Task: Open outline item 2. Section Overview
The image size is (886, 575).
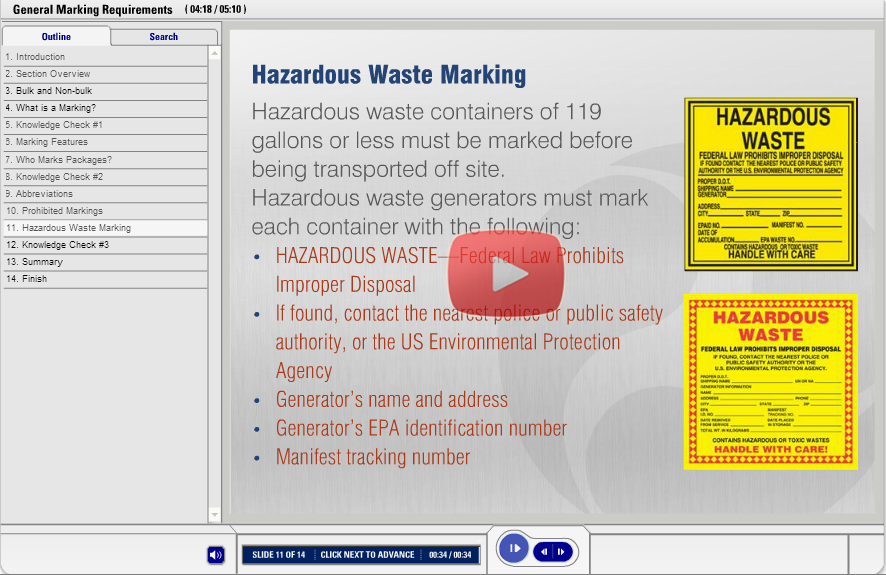Action: 105,74
